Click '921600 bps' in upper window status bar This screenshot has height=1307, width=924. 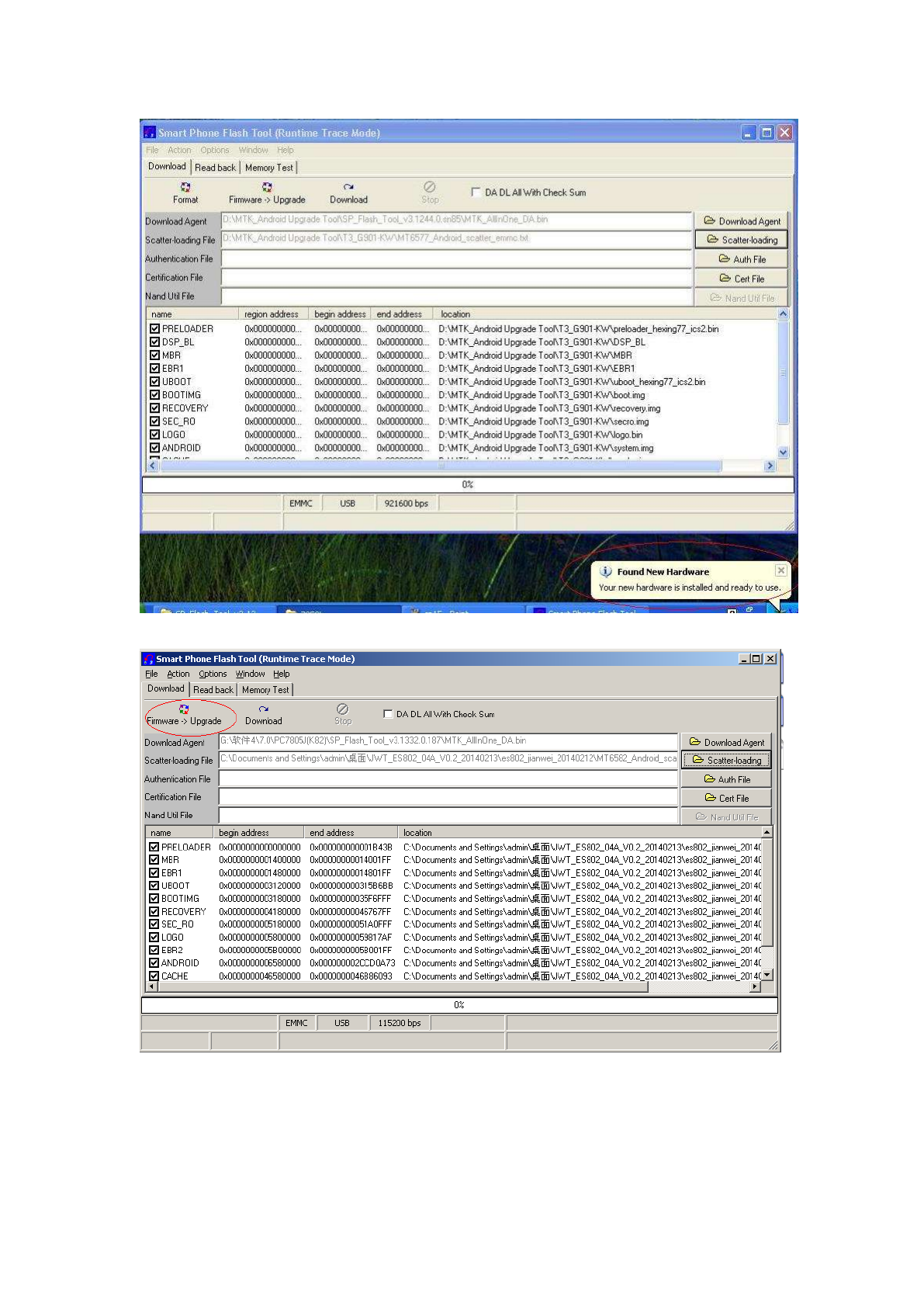click(x=407, y=504)
